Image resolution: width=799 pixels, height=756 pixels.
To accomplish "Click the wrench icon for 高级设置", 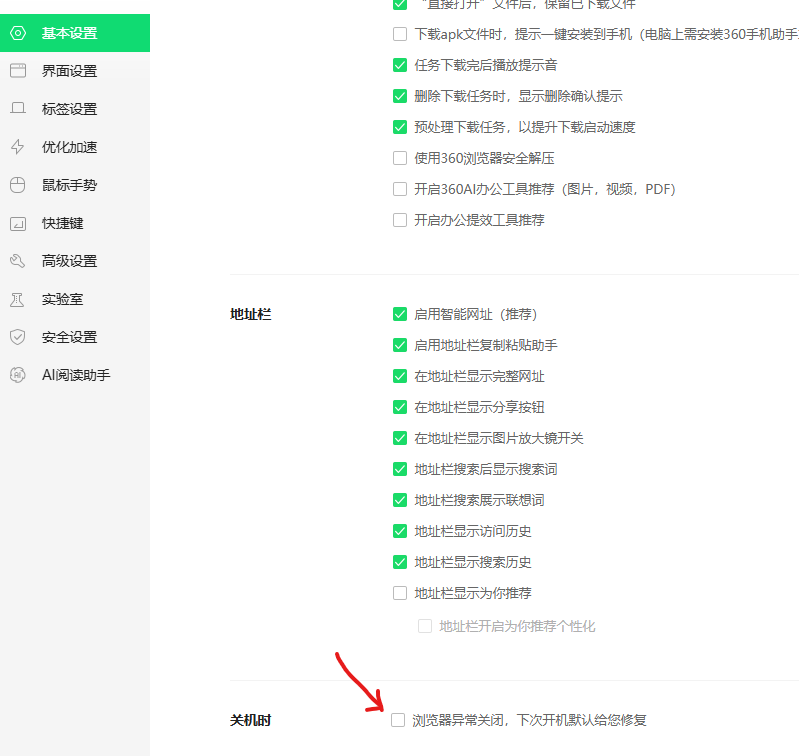I will coord(17,261).
